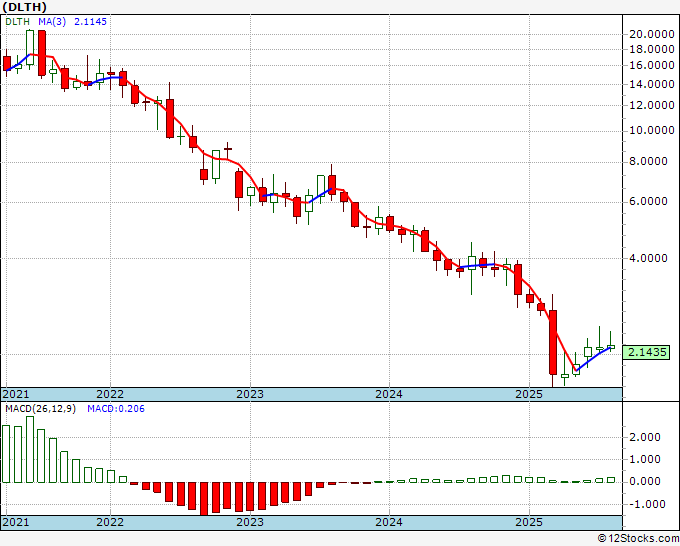This screenshot has width=680, height=546.
Task: Click 2023 on the MACD timeline
Action: coord(250,522)
